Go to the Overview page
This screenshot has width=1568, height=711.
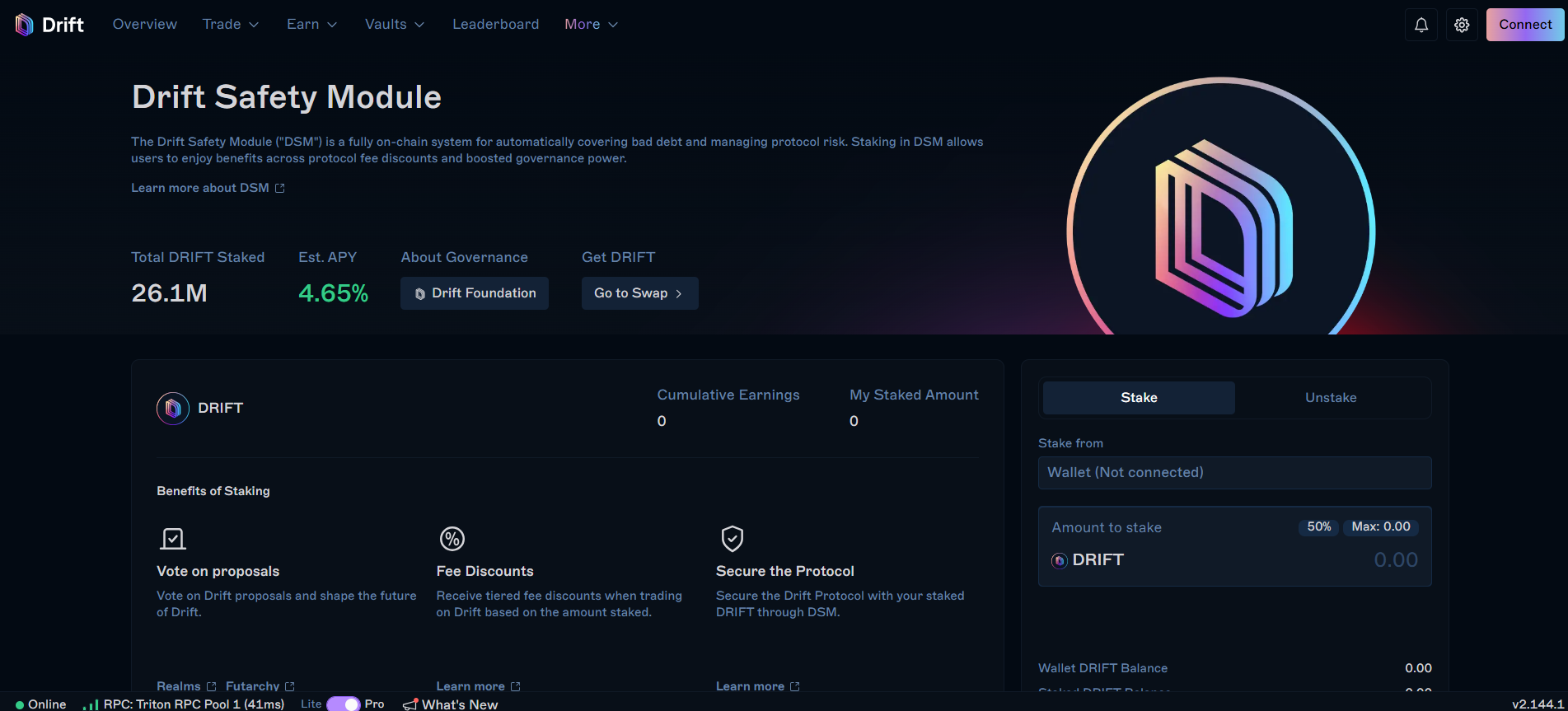pos(145,25)
